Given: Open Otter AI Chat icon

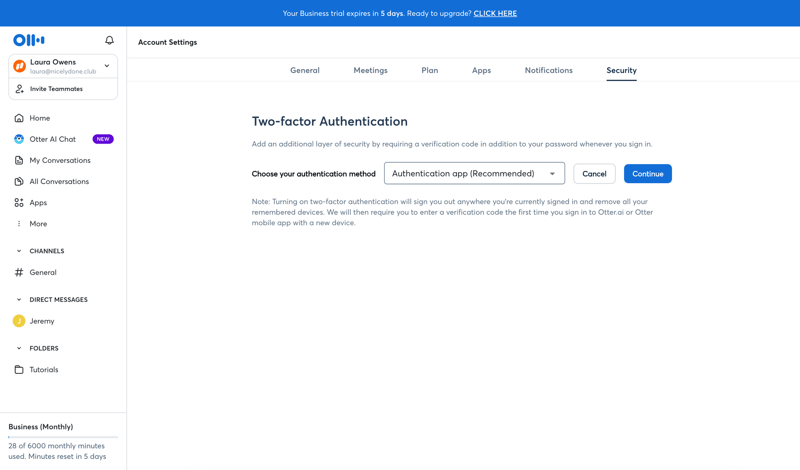Looking at the screenshot, I should click(x=19, y=139).
